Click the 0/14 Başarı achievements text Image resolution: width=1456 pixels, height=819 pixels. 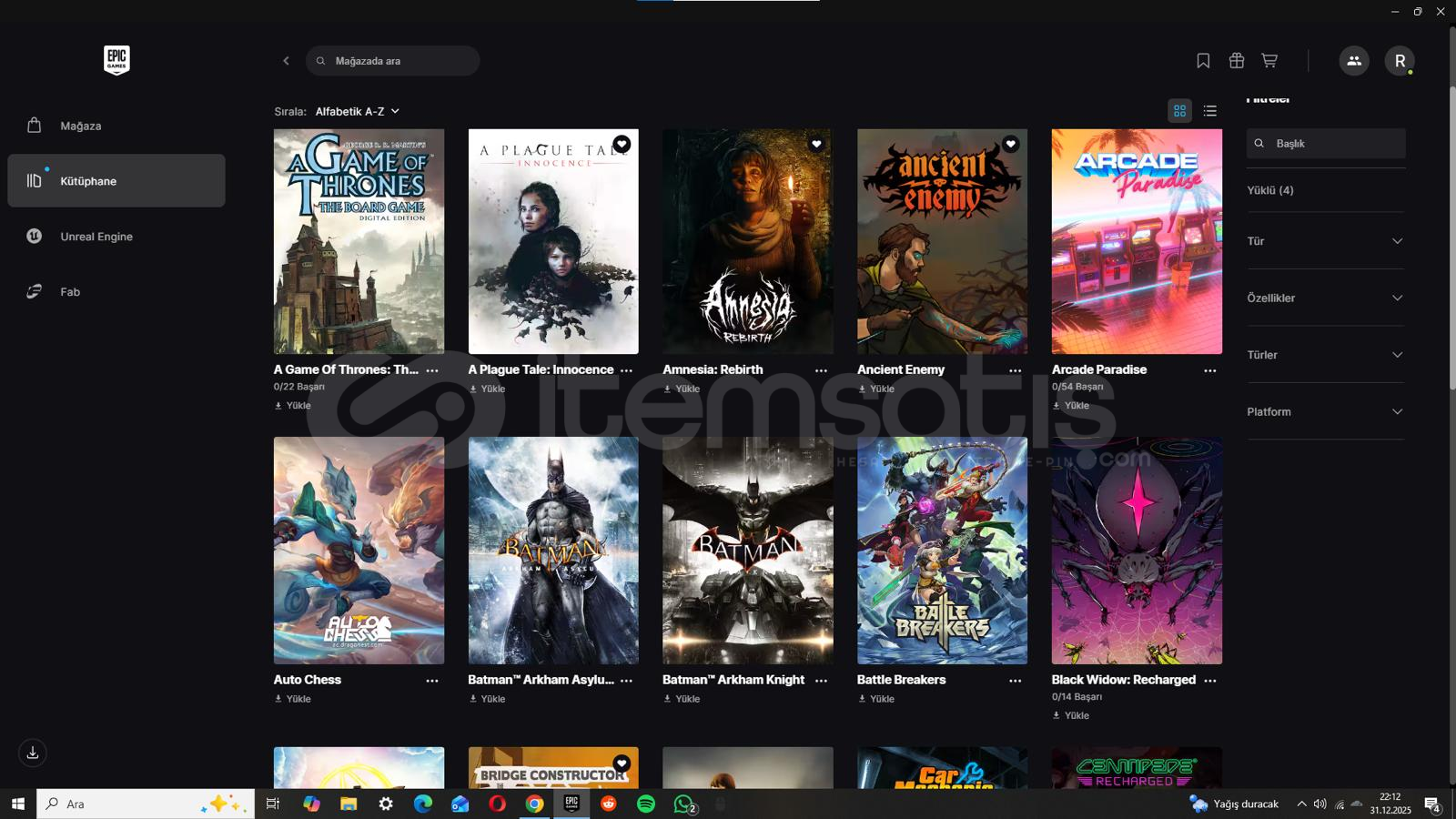[1077, 697]
